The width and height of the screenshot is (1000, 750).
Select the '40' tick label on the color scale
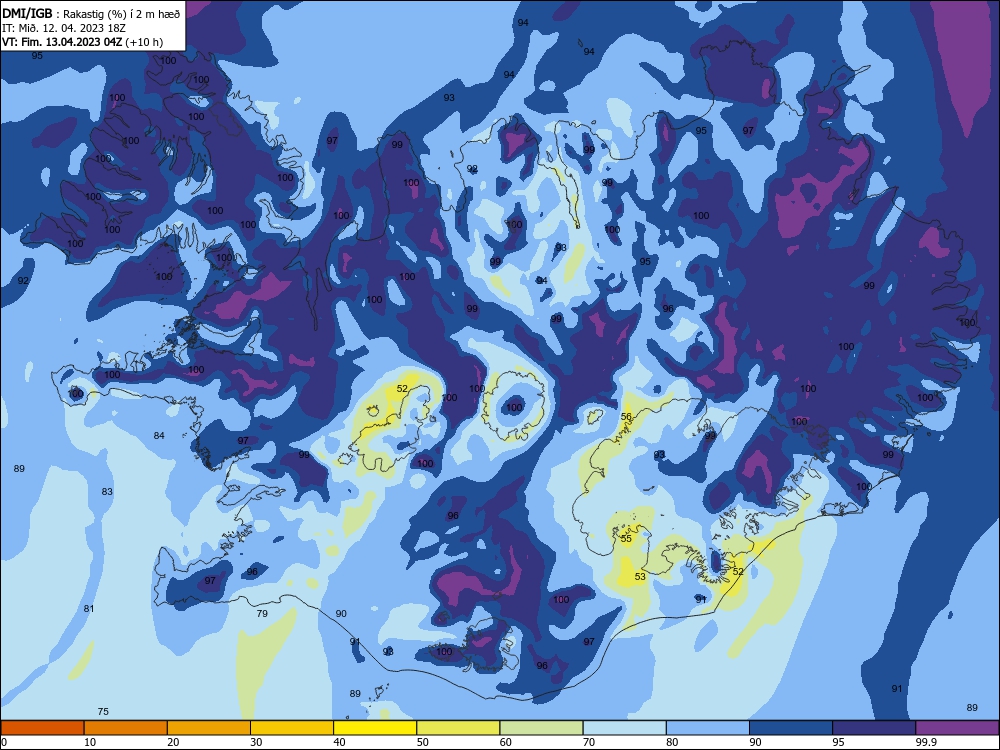pos(339,742)
